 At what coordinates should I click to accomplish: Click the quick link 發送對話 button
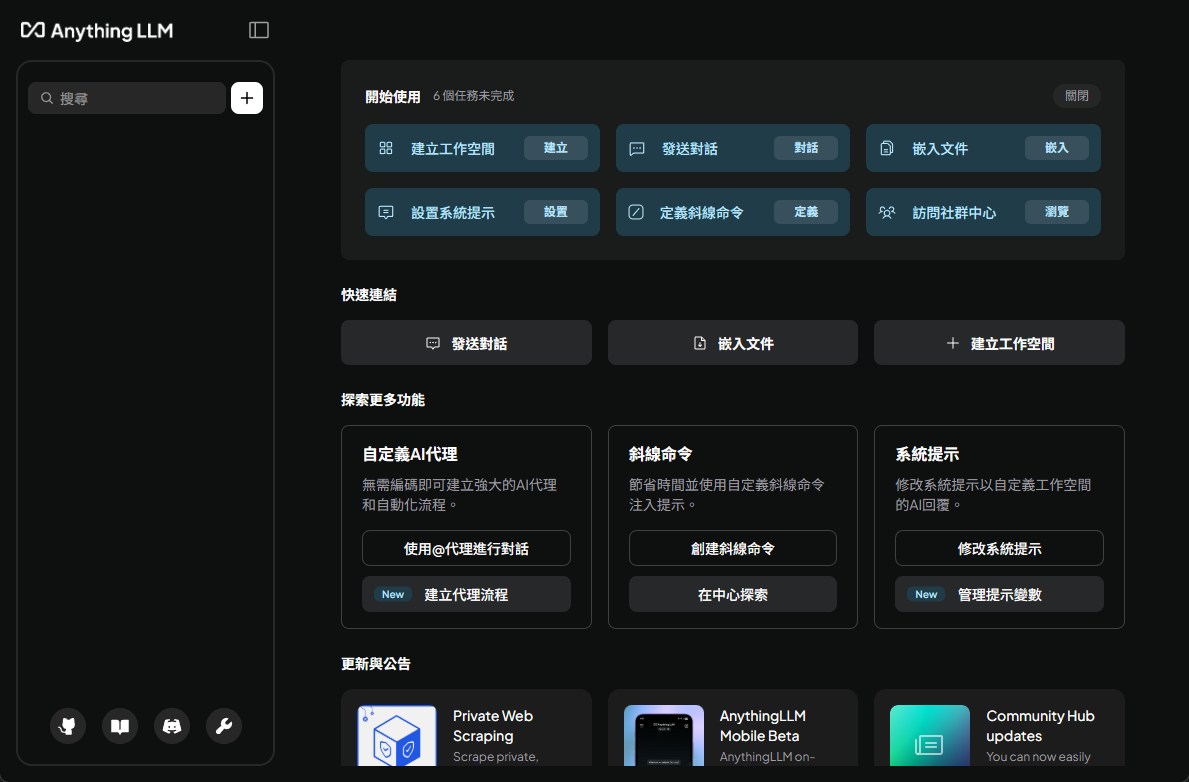tap(466, 343)
